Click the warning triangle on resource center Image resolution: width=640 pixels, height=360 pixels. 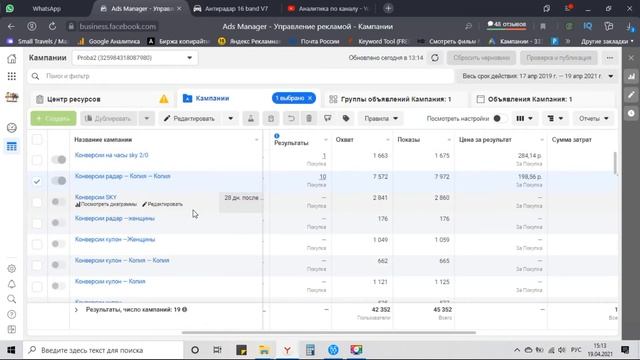(x=164, y=99)
